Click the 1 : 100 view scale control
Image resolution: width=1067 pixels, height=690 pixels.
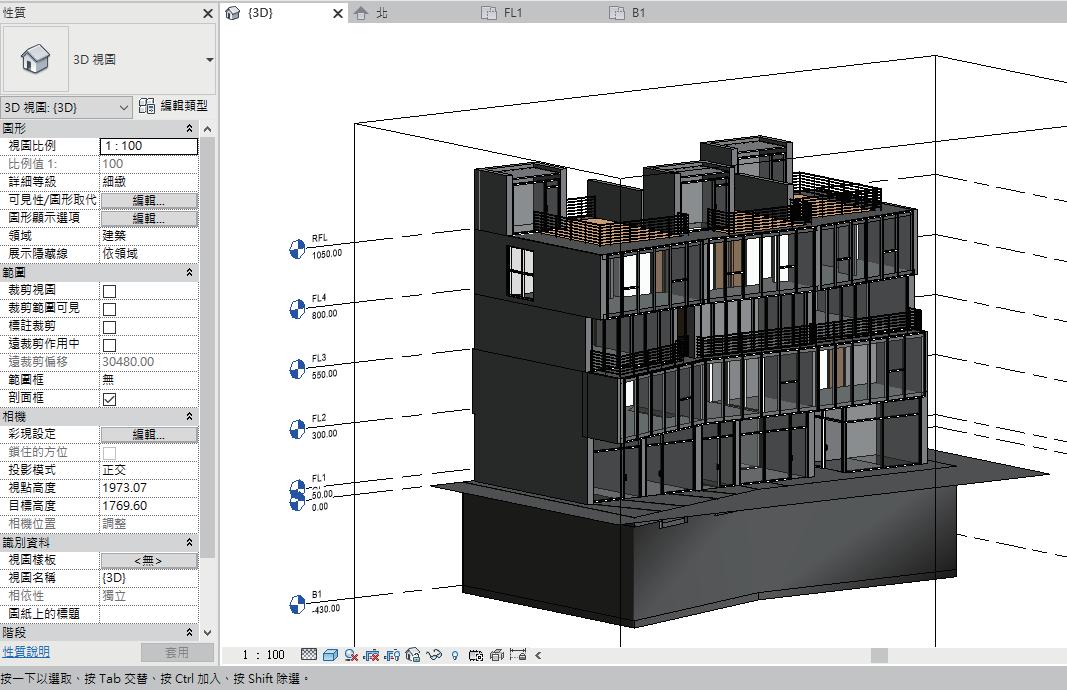click(x=263, y=655)
